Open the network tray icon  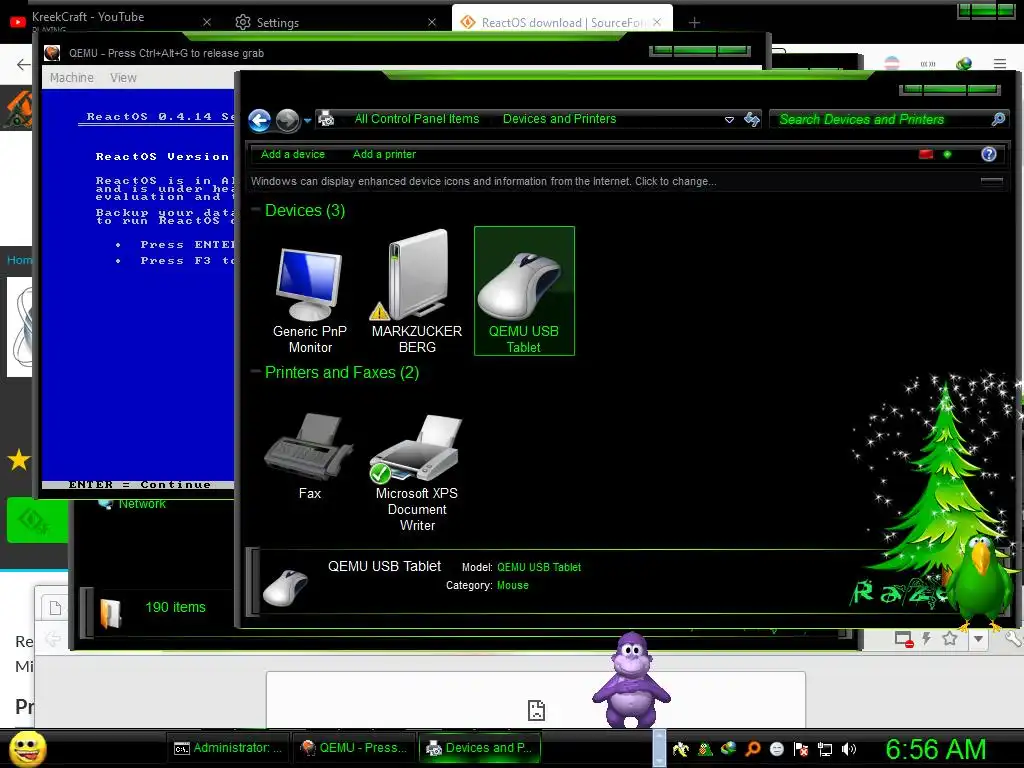825,749
